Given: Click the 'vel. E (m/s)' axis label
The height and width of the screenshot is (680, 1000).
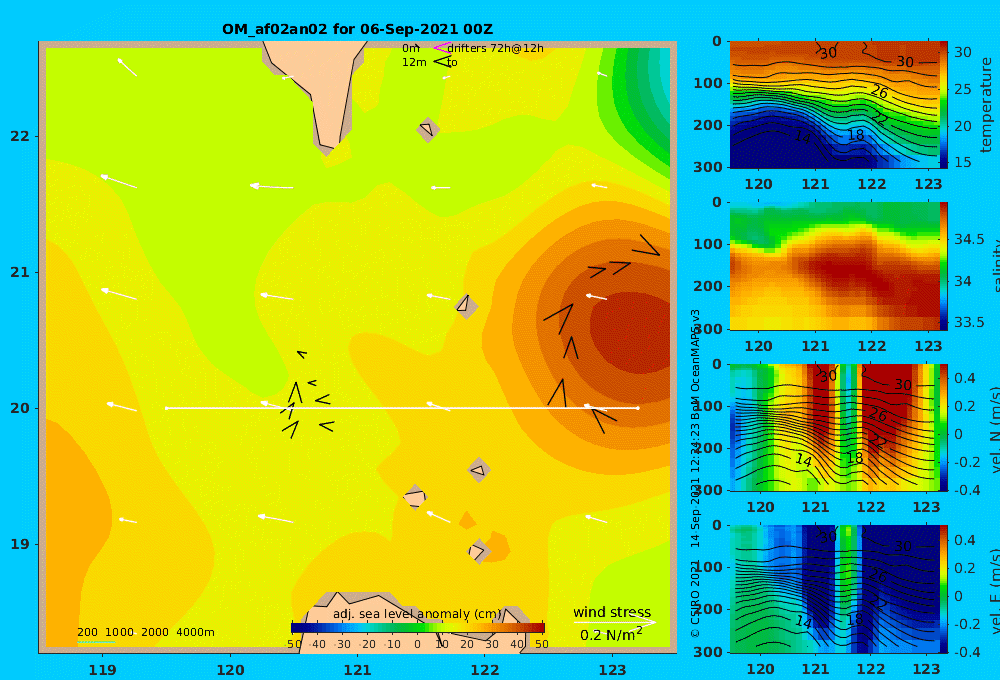Looking at the screenshot, I should 994,590.
